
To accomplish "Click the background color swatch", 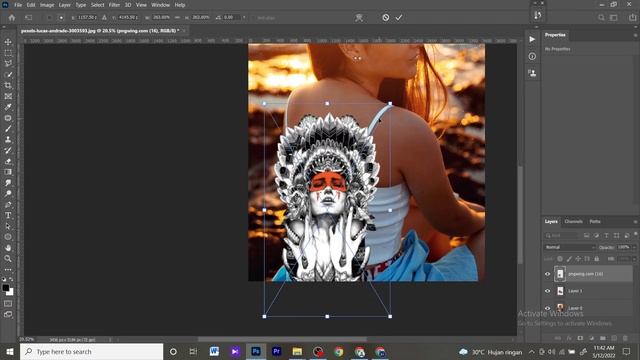I will [x=11, y=292].
